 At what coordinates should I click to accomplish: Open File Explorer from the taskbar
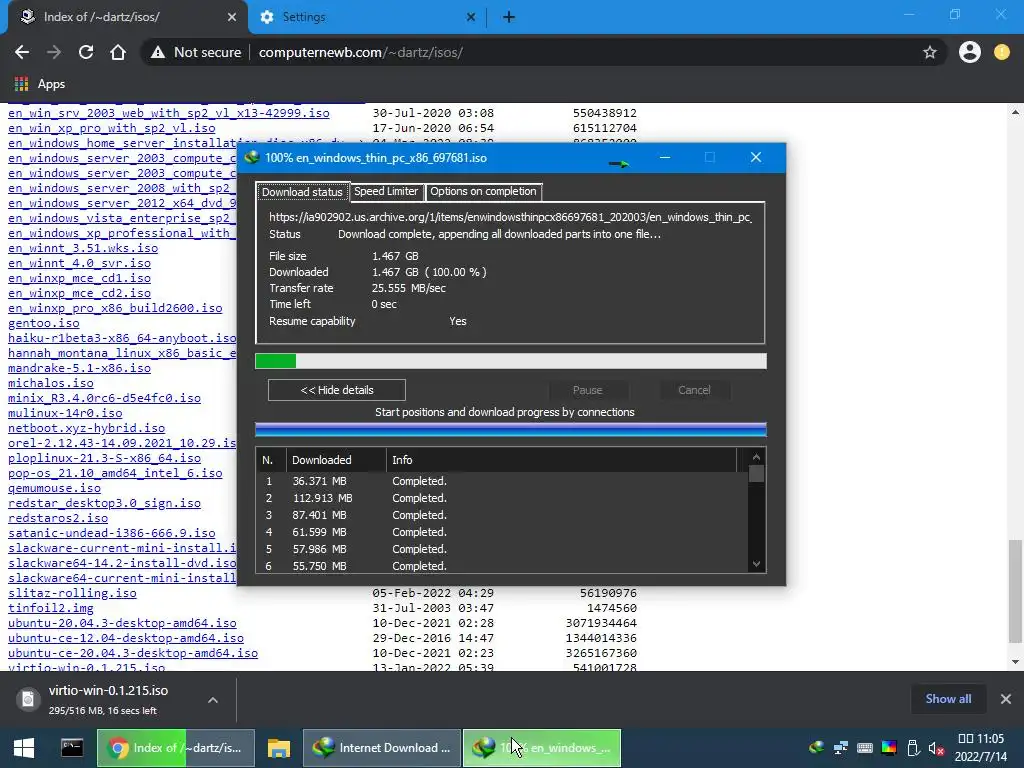[279, 748]
